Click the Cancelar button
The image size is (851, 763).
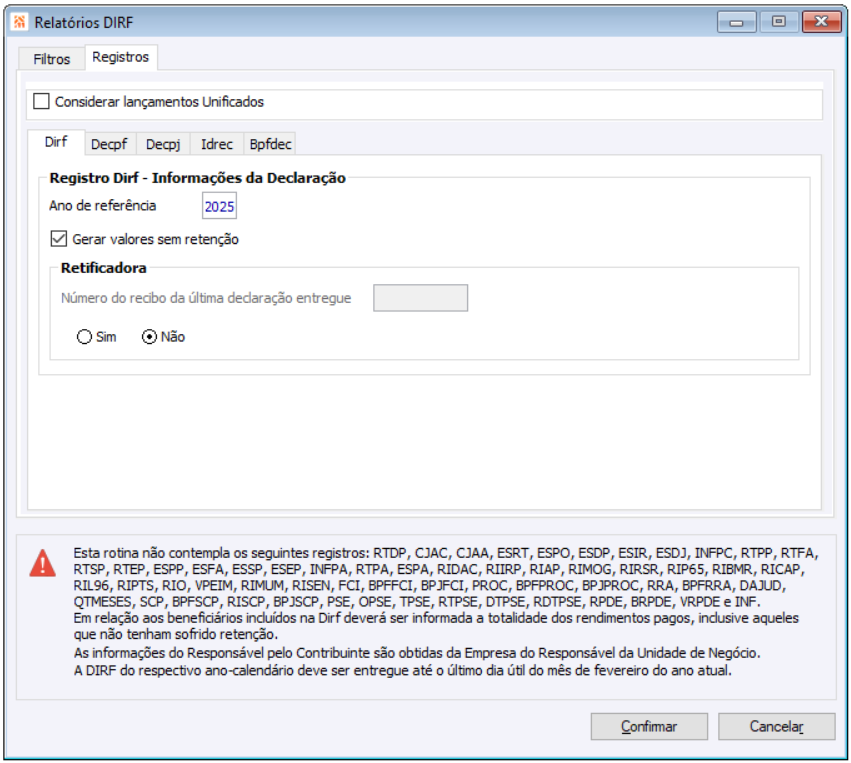[x=777, y=727]
